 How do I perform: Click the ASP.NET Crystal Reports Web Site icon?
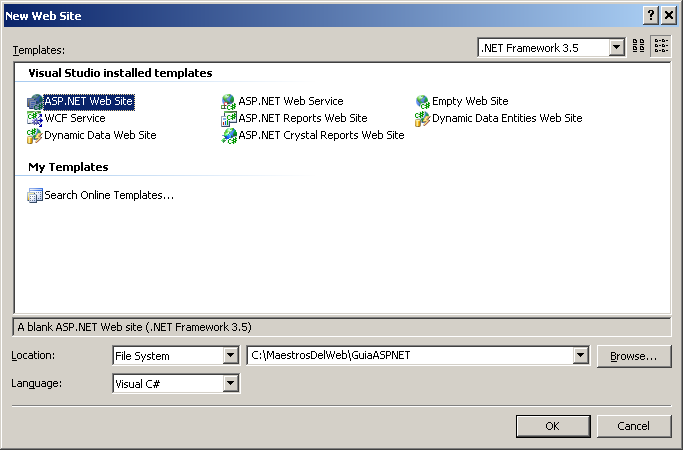click(229, 135)
